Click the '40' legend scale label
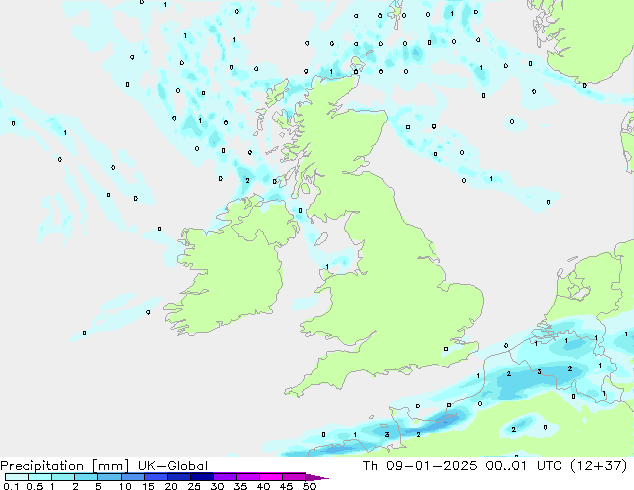634x490 pixels. coord(263,486)
